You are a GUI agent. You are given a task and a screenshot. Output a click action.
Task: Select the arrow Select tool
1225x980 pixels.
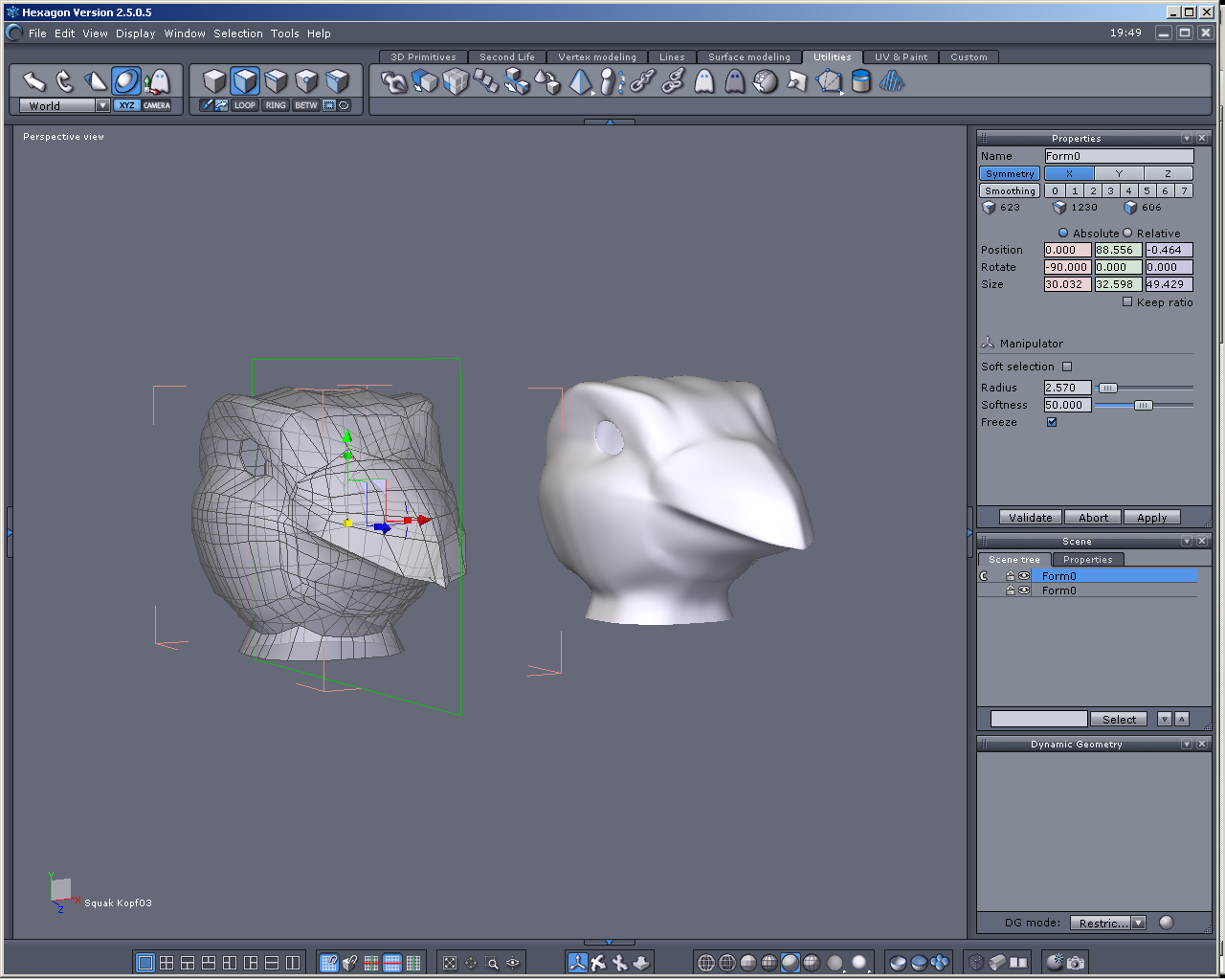pyautogui.click(x=33, y=81)
